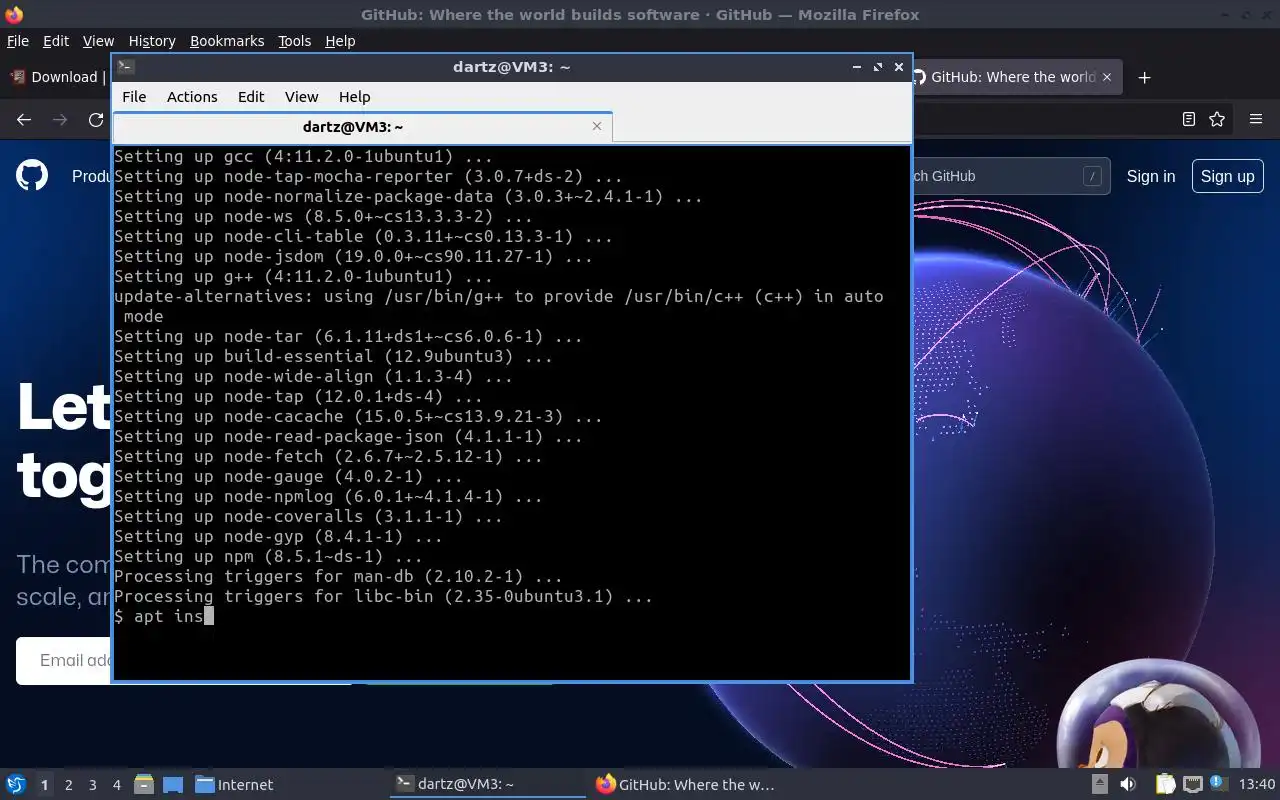Image resolution: width=1280 pixels, height=800 pixels.
Task: Click 'Setting up build-essential' output line
Action: point(333,356)
